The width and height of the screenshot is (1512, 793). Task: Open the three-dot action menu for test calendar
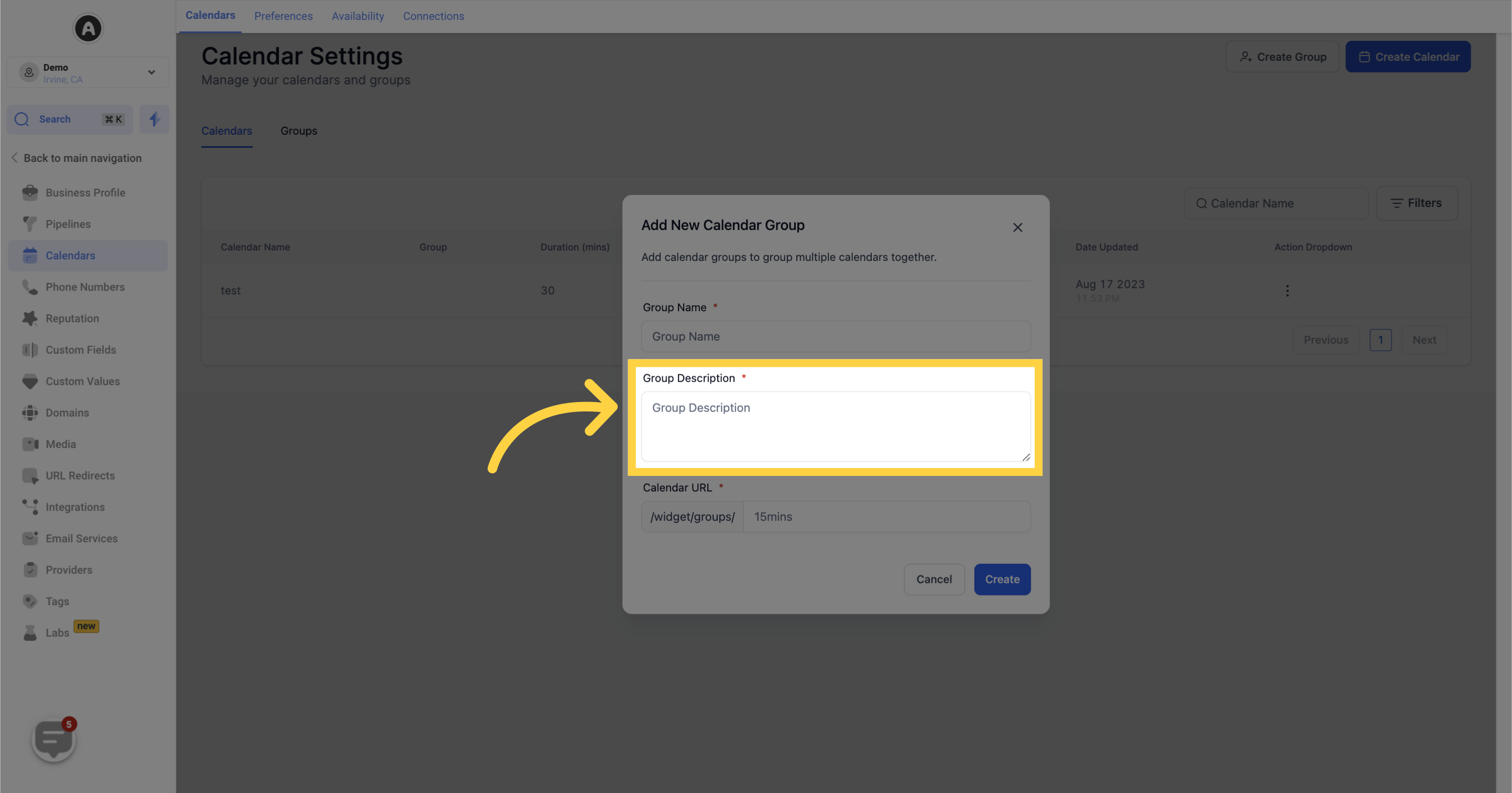point(1287,290)
